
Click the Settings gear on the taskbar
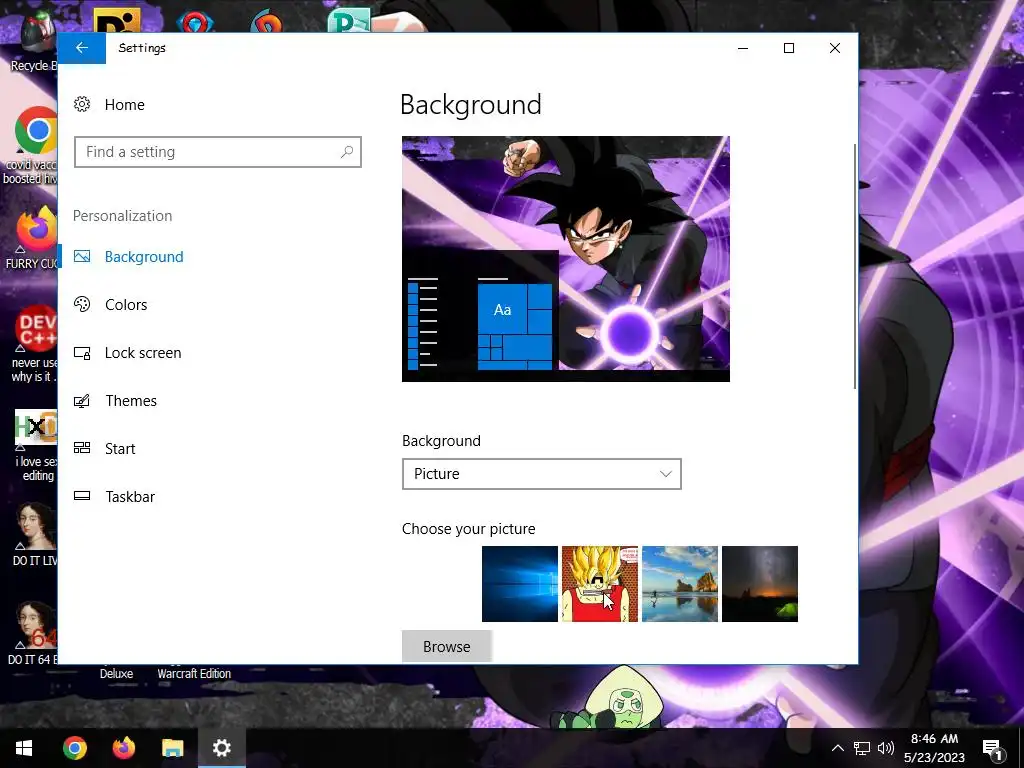(x=221, y=748)
